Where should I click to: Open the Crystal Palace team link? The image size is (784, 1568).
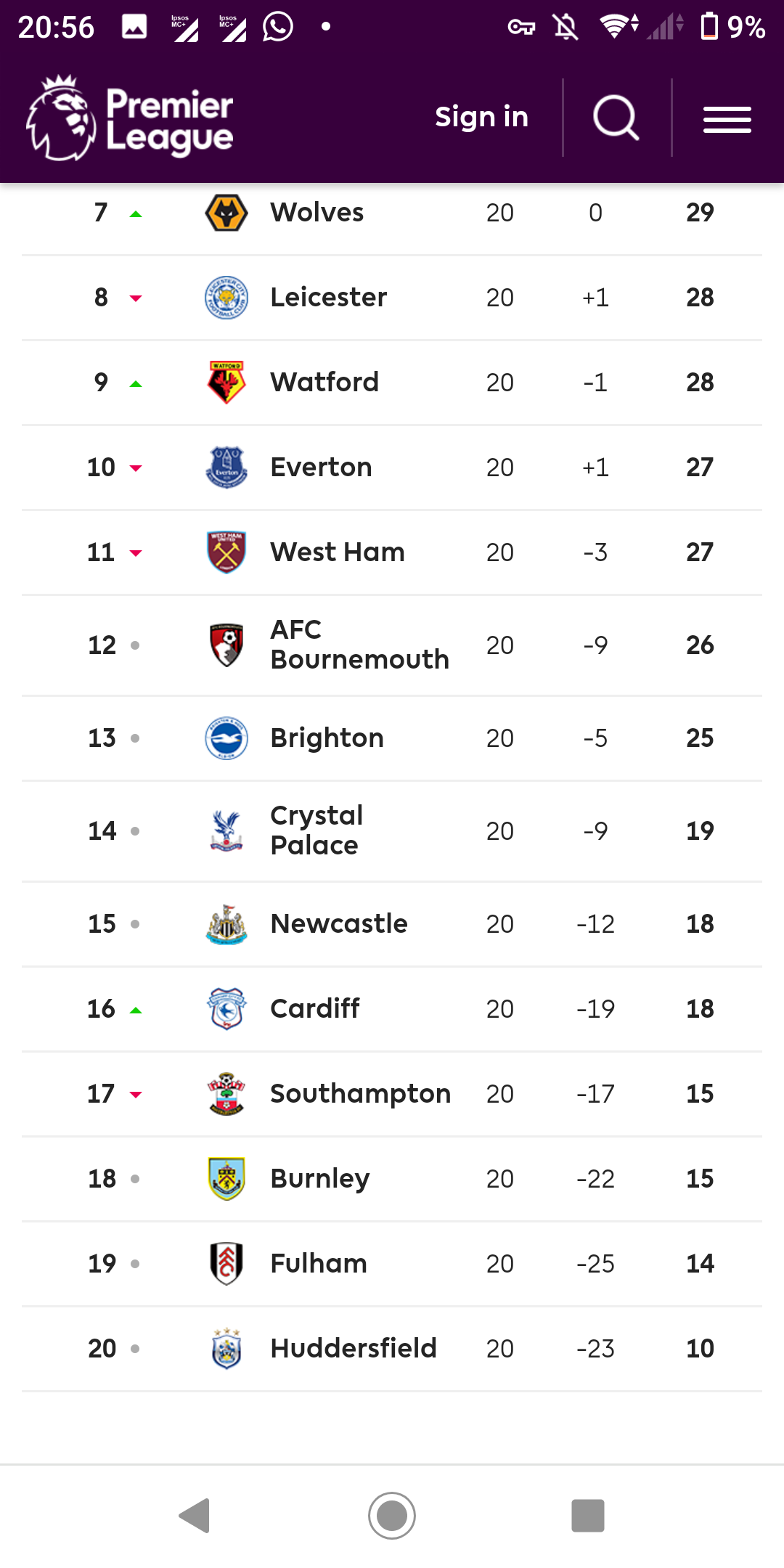point(317,830)
